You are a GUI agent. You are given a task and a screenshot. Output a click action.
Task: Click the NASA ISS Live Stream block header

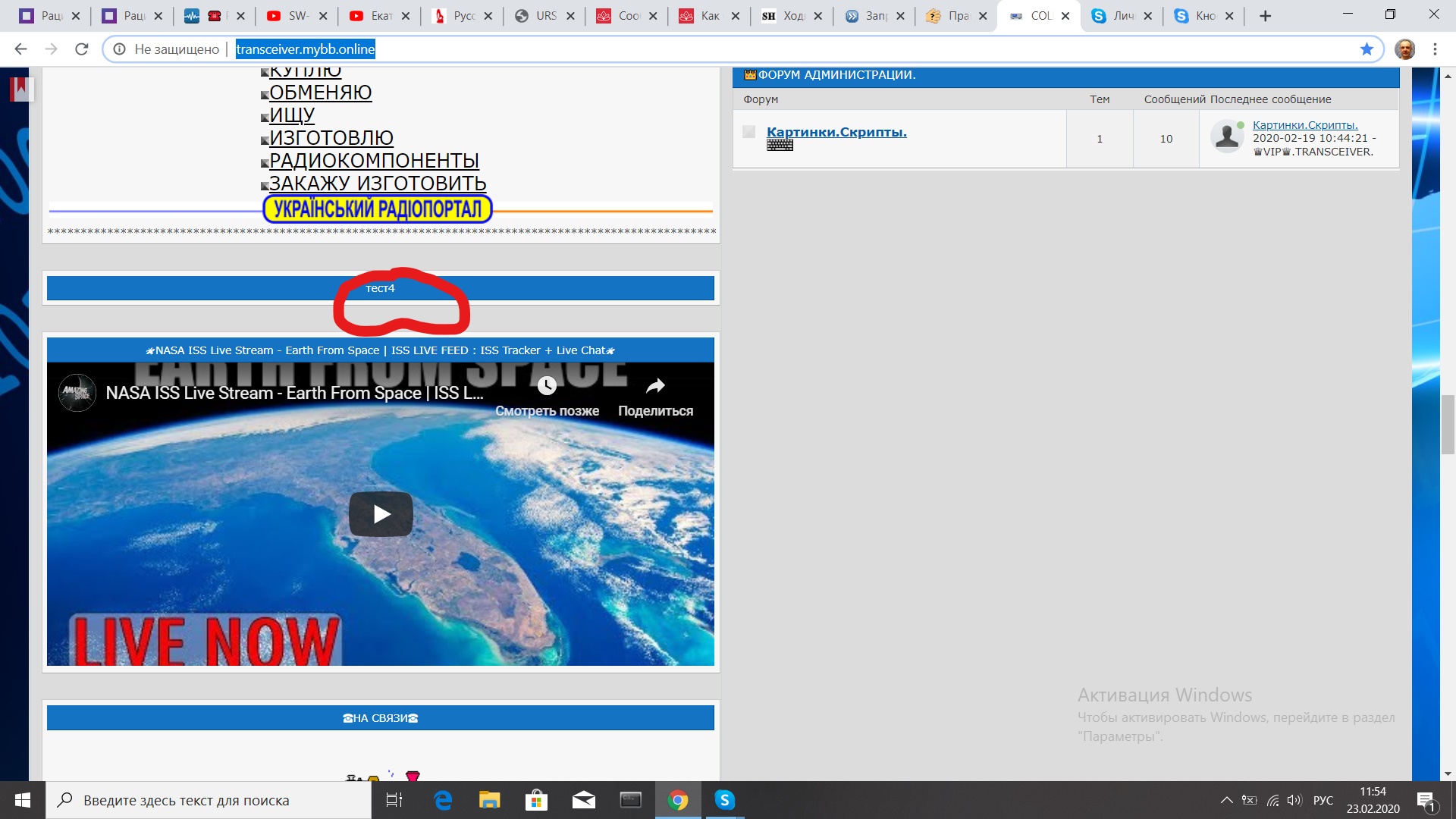click(x=381, y=350)
